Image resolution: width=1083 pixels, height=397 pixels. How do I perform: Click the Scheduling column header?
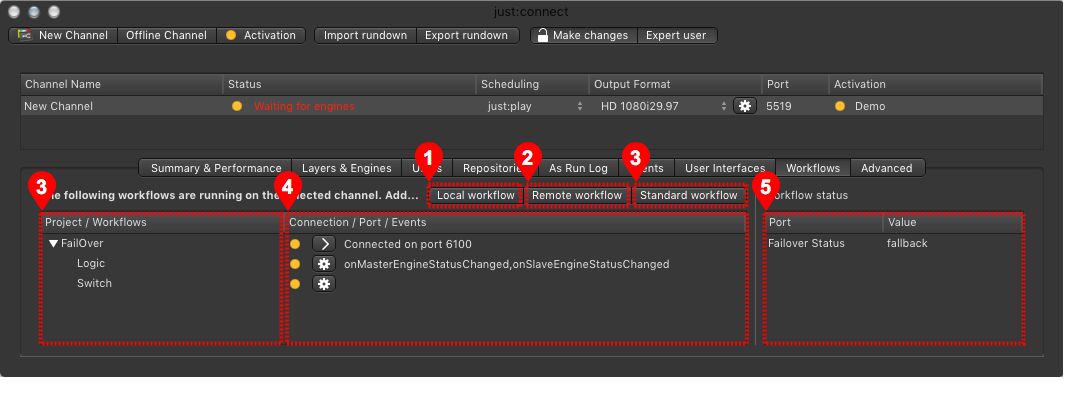532,84
